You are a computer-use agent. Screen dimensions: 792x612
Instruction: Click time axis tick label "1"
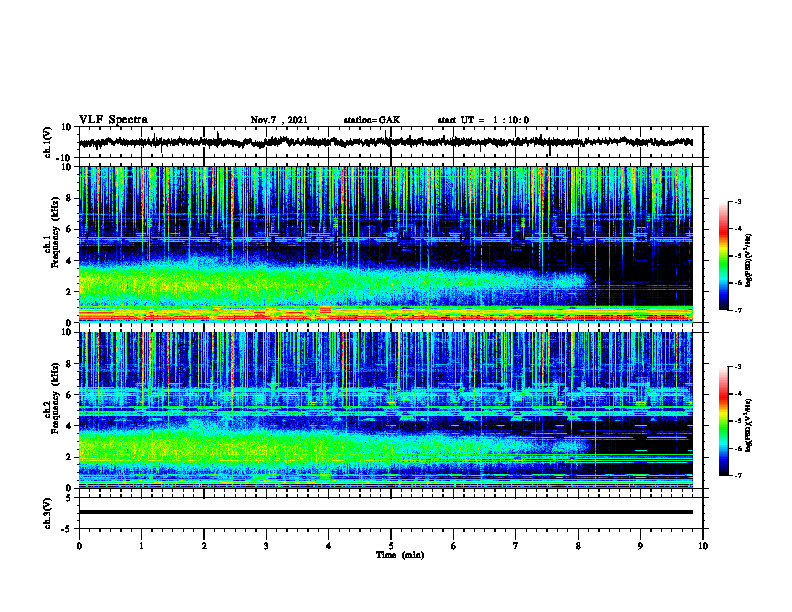141,546
